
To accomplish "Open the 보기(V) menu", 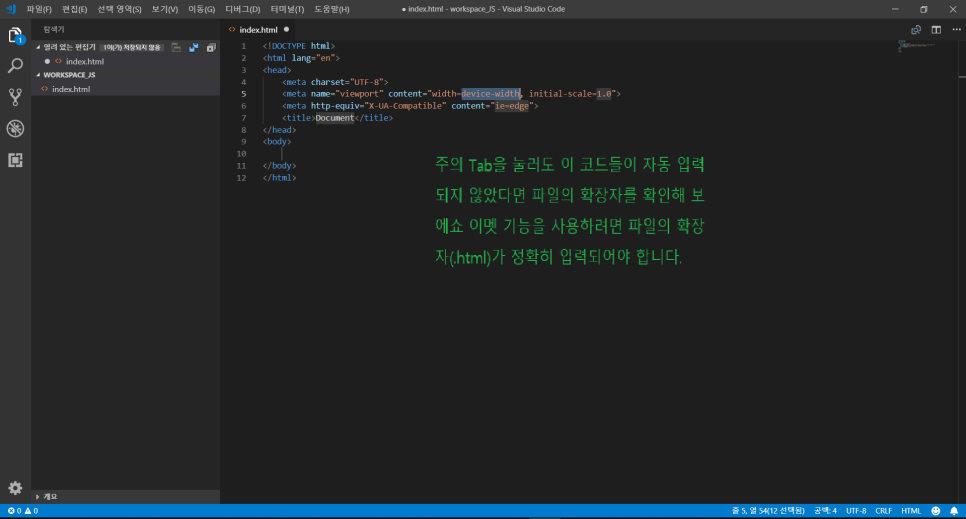I will (x=164, y=9).
